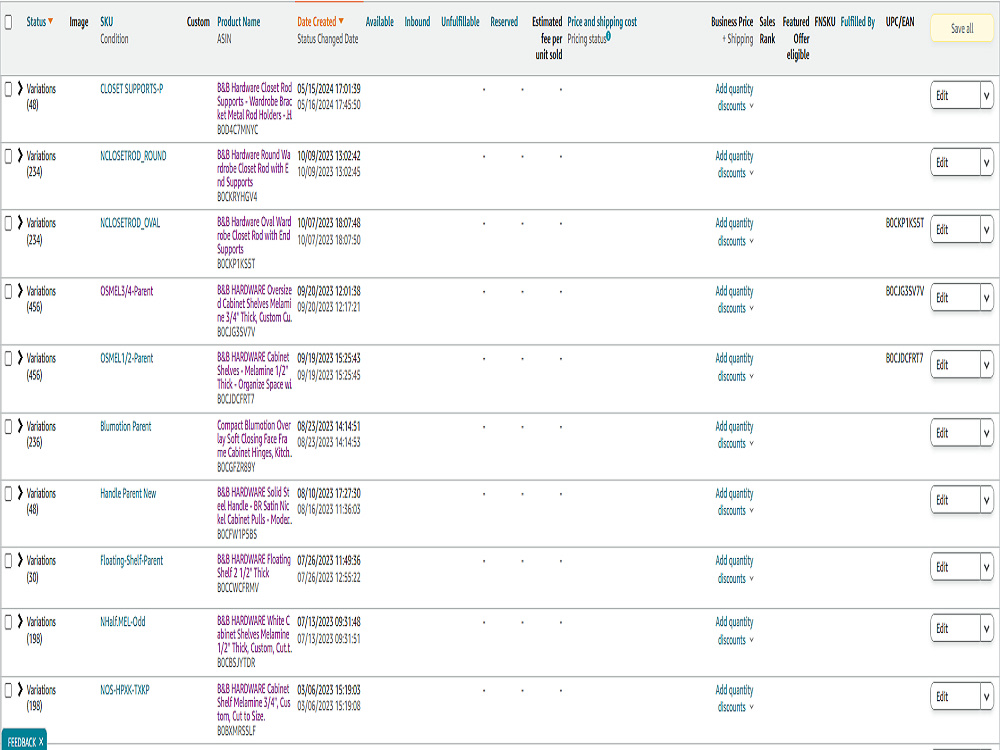Close the Feedback tab with X
The height and width of the screenshot is (750, 1000).
click(x=41, y=742)
